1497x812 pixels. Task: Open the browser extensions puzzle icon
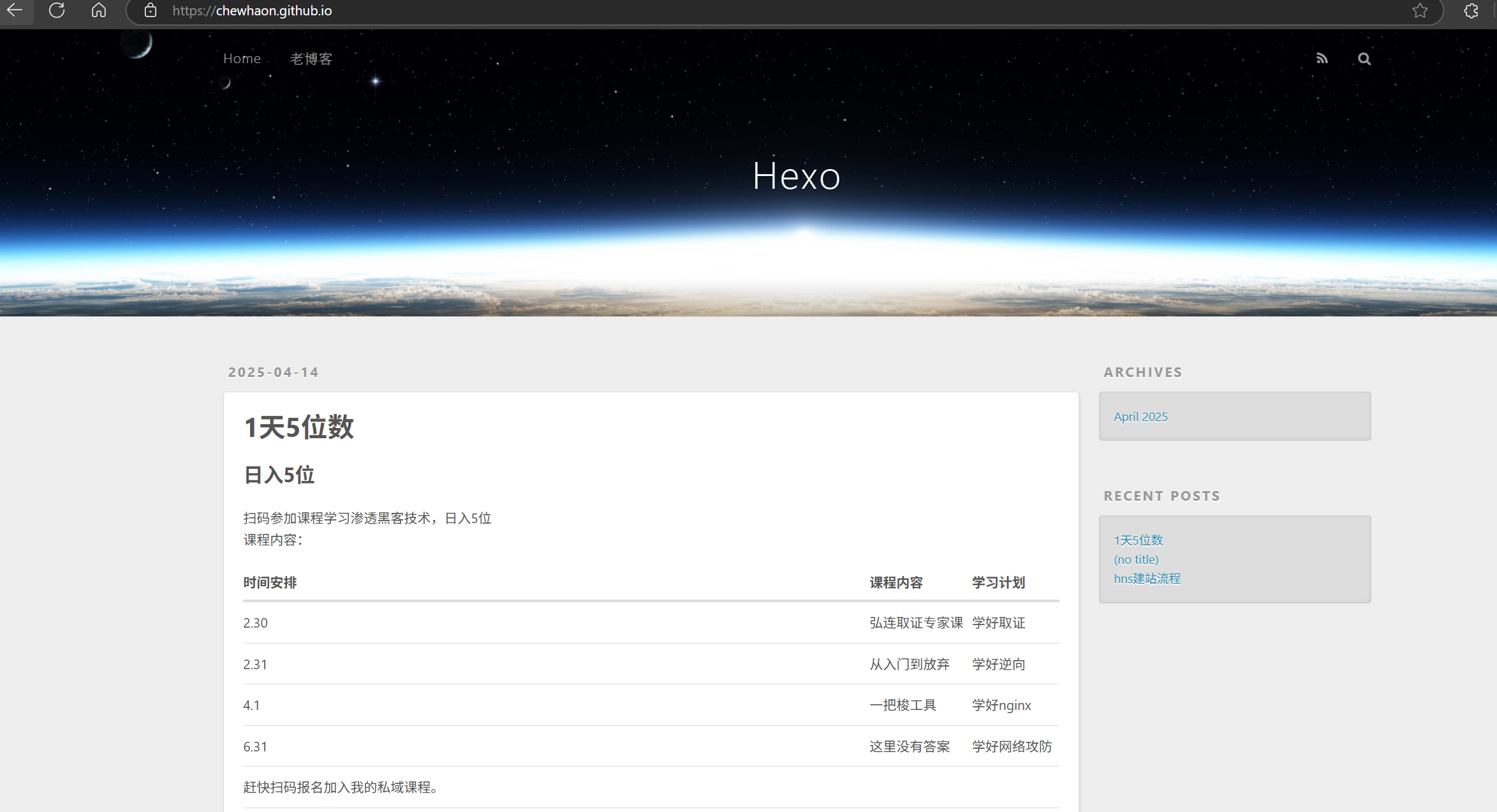pyautogui.click(x=1471, y=10)
